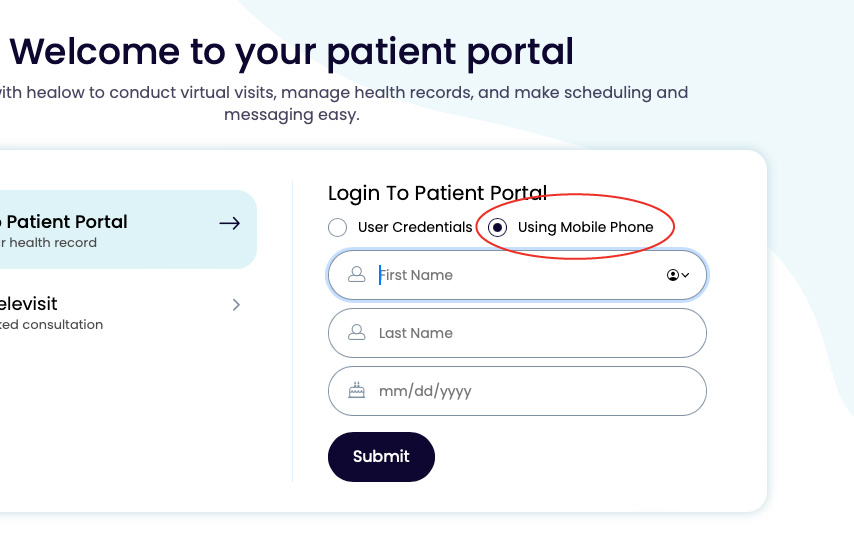Image resolution: width=854 pixels, height=538 pixels.
Task: Focus the First Name input field
Action: point(517,275)
